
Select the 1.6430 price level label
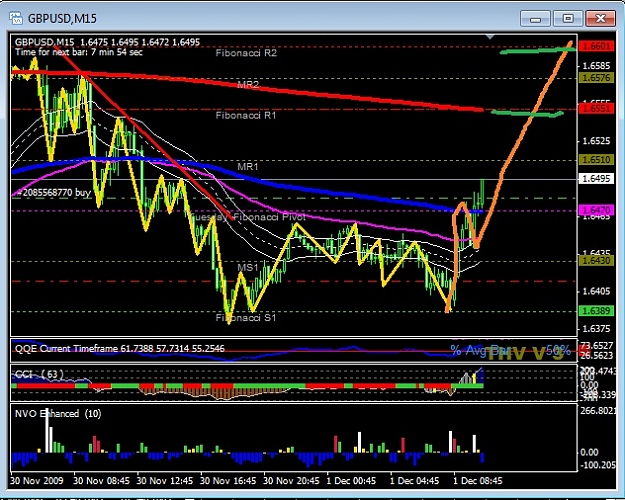click(x=596, y=260)
